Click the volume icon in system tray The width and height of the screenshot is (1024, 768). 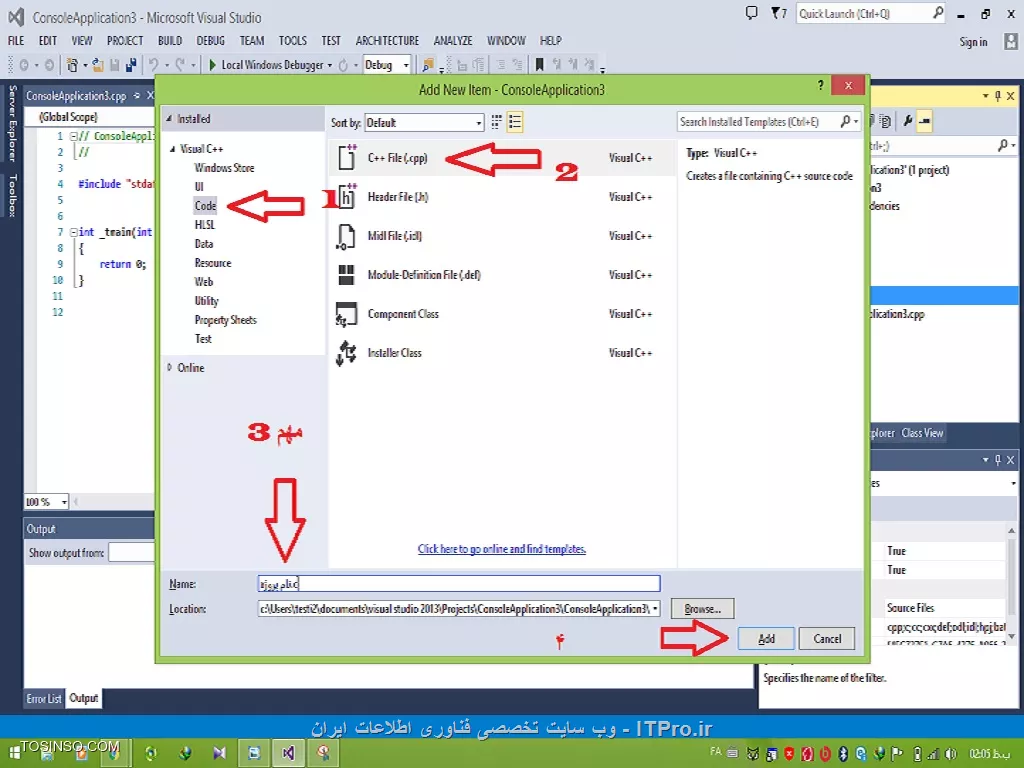(950, 754)
